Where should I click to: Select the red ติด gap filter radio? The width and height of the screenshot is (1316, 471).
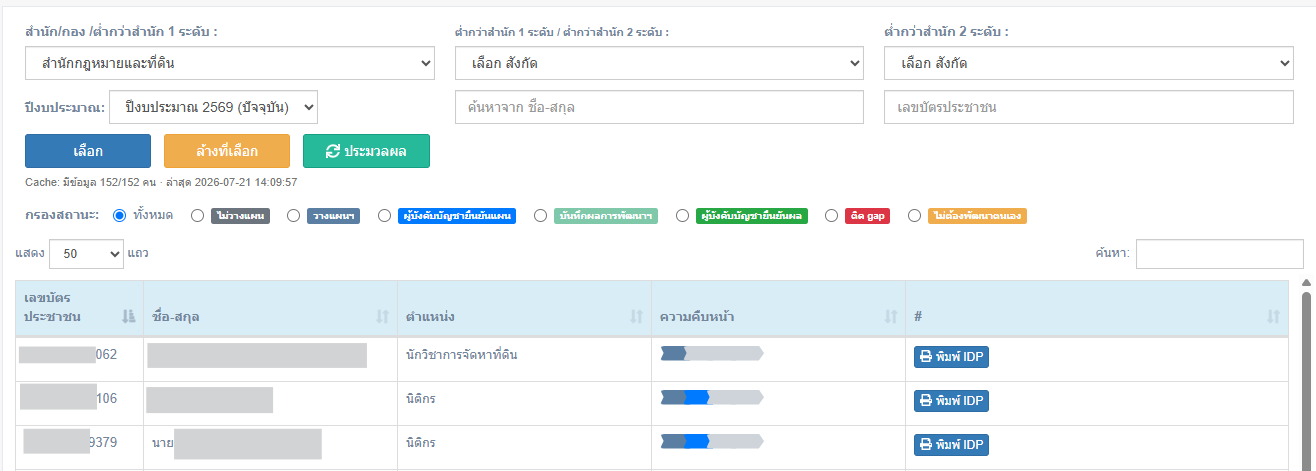click(831, 215)
